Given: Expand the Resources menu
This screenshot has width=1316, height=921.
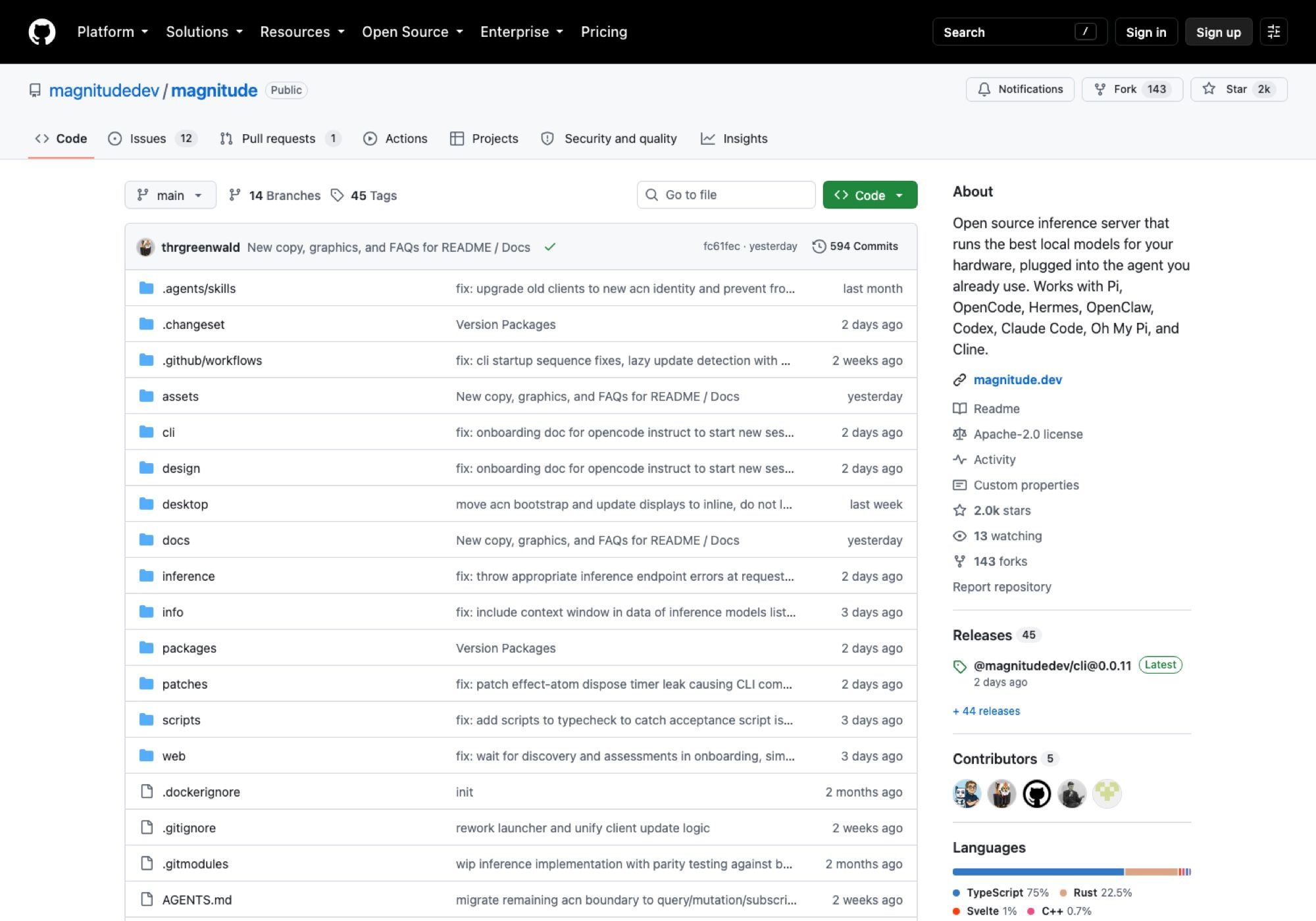Looking at the screenshot, I should (302, 32).
